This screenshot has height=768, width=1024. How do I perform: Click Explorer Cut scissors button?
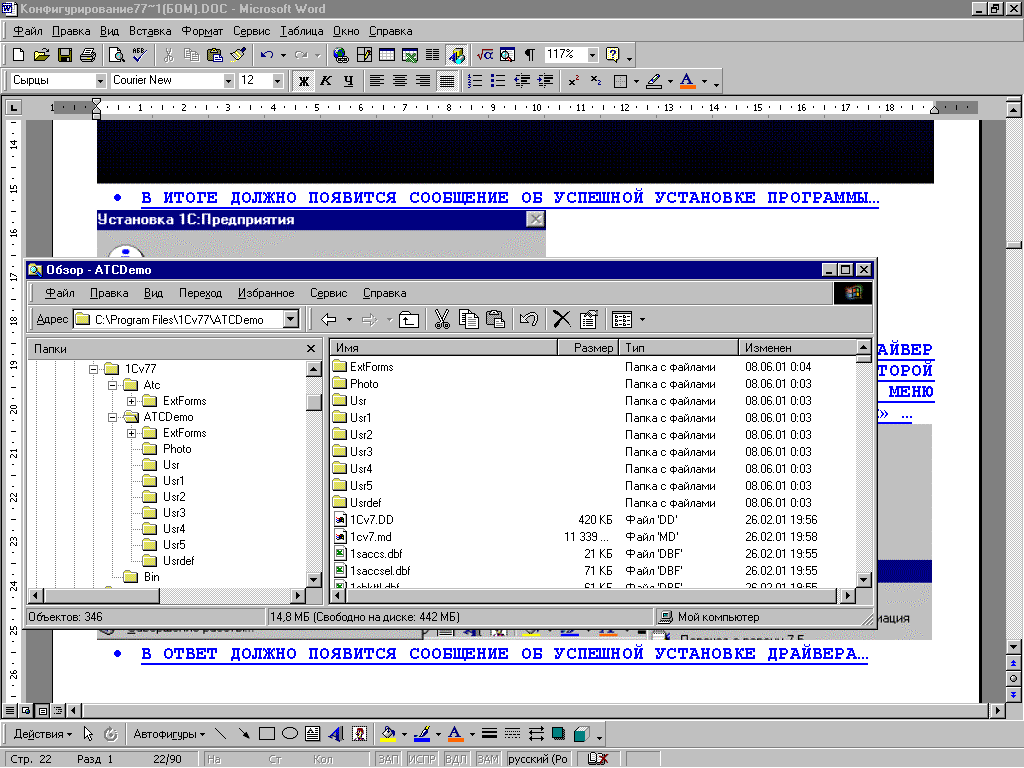pyautogui.click(x=442, y=320)
